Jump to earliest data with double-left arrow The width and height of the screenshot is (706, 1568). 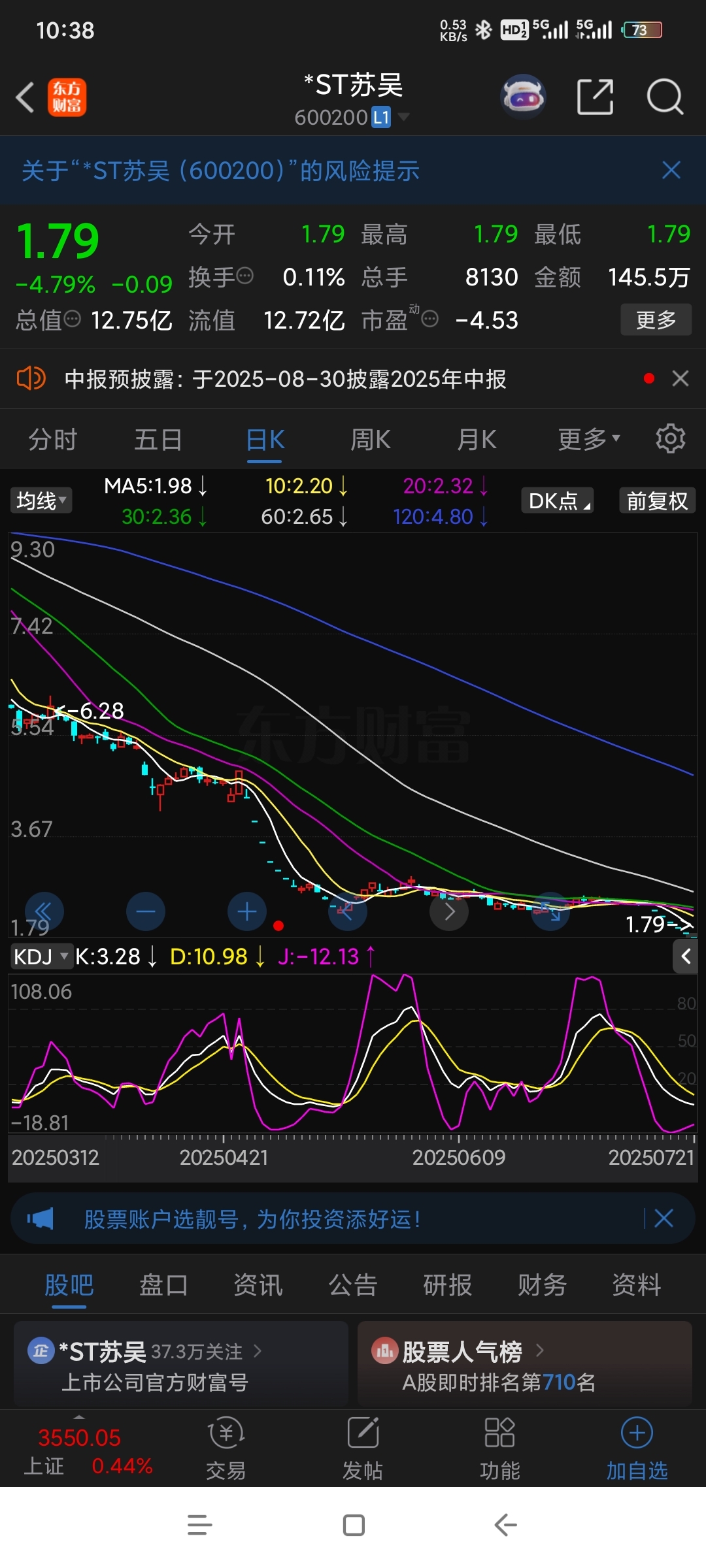pos(44,911)
